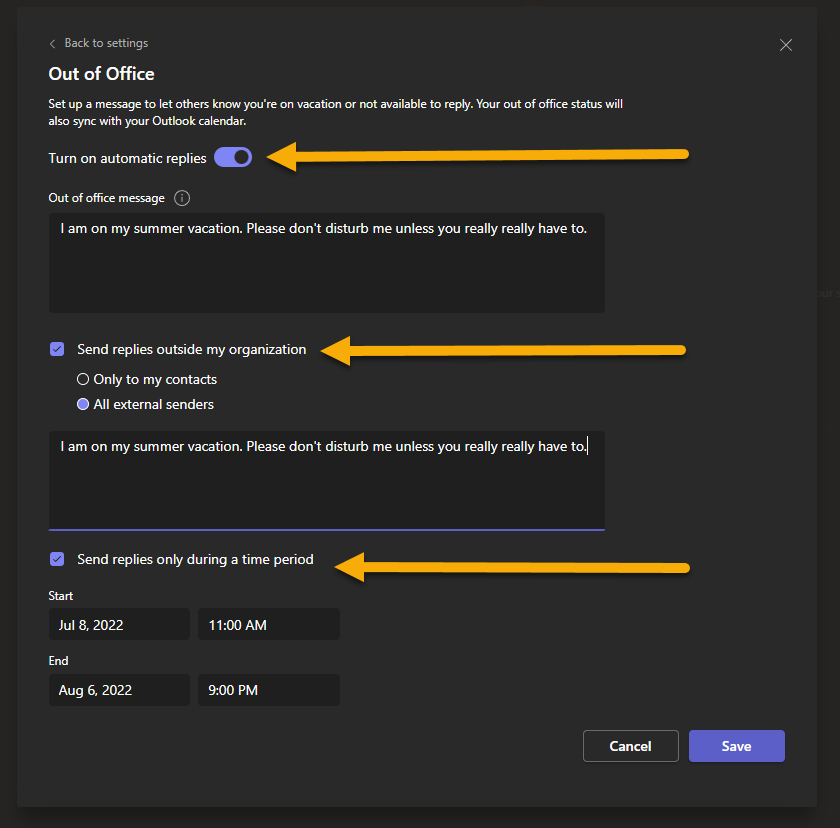Open the Start date picker showing Jul 8, 2022

point(118,625)
